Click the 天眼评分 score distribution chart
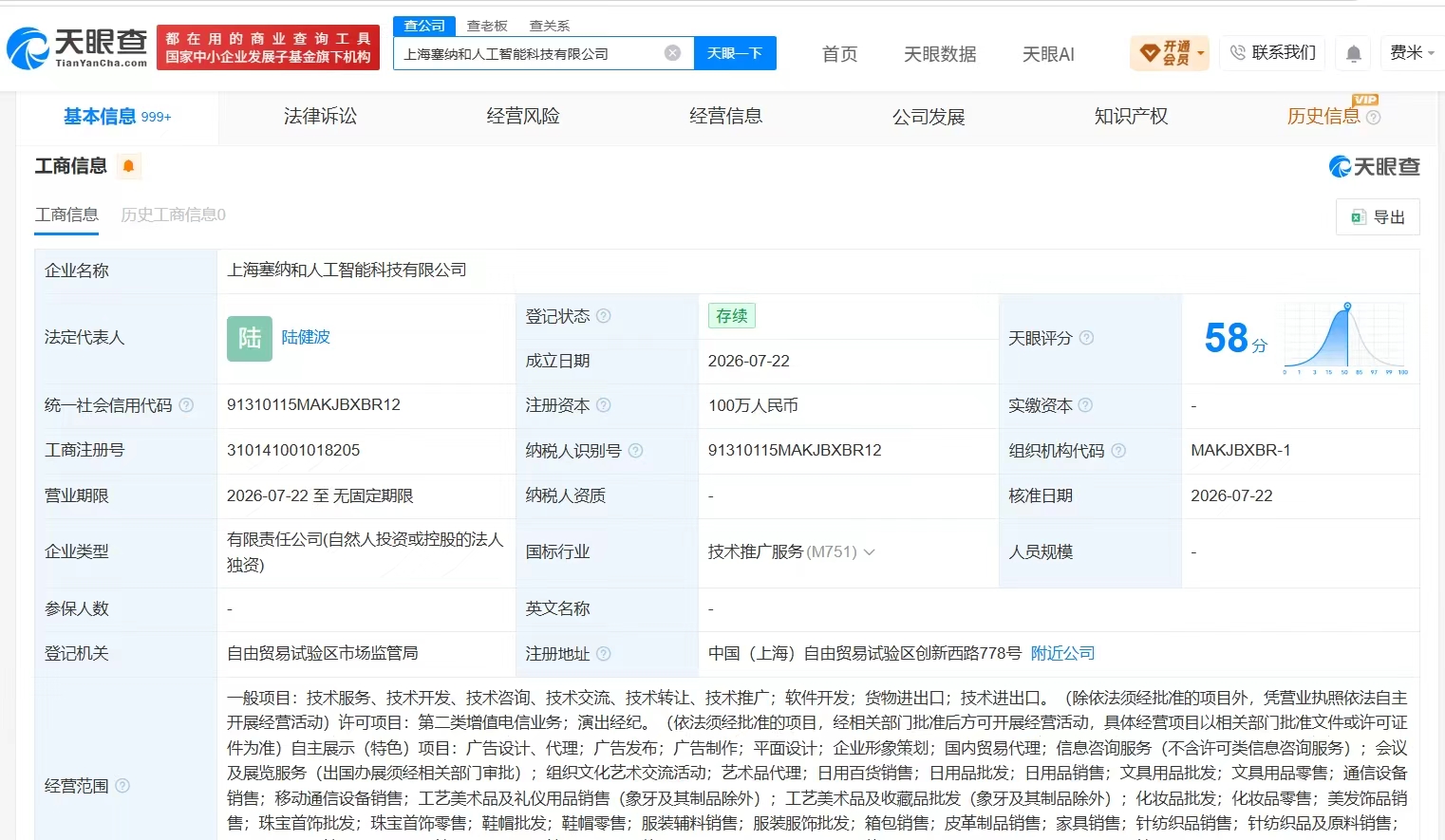The height and width of the screenshot is (840, 1445). tap(1344, 338)
